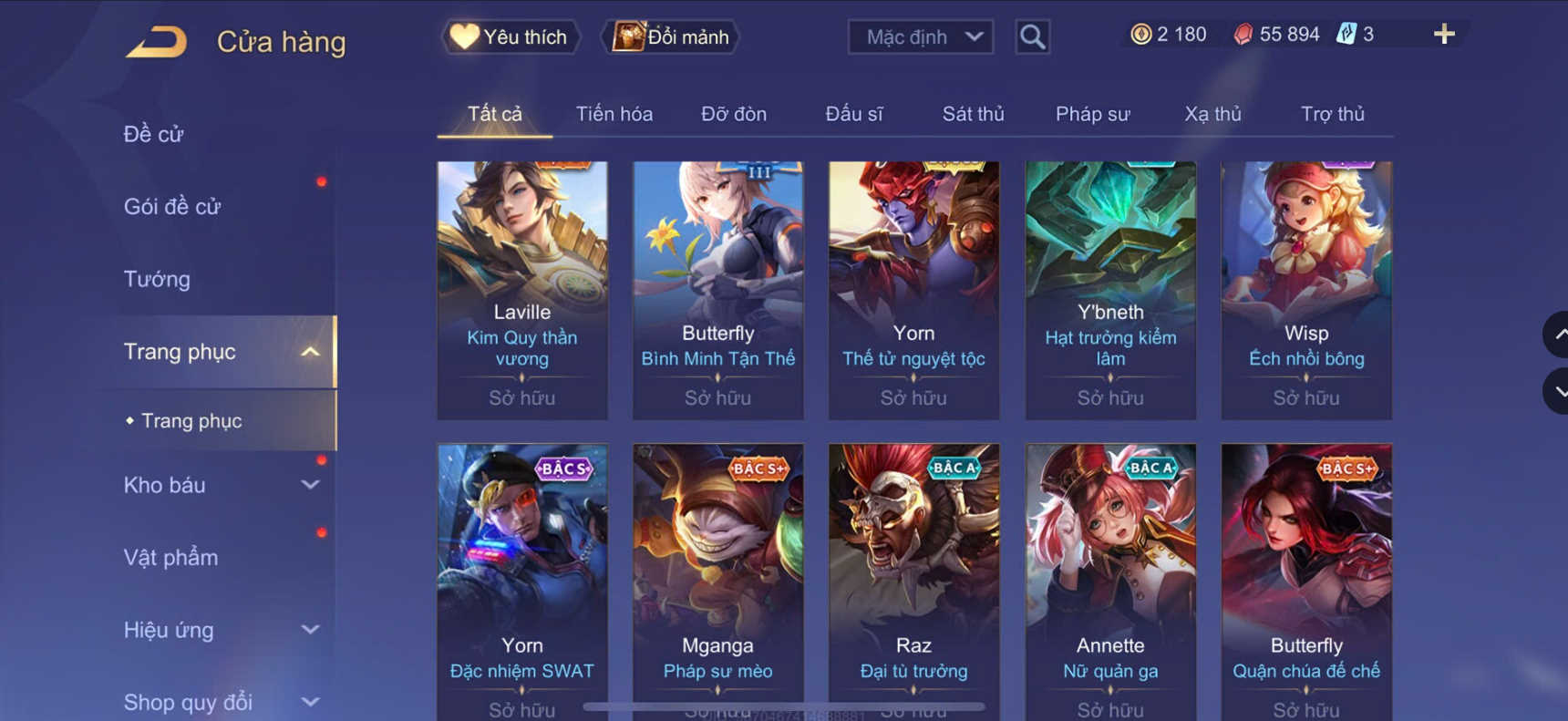Click the back arrow icon
This screenshot has width=1568, height=721.
point(156,42)
